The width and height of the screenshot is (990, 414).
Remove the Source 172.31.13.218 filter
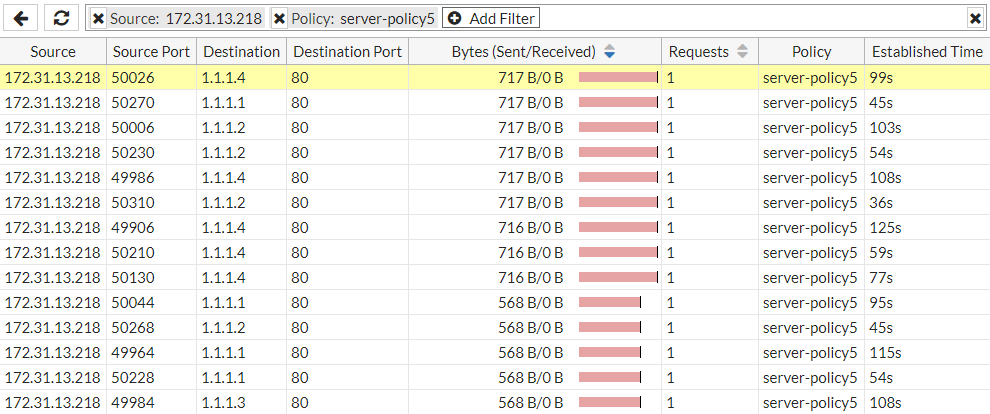click(x=98, y=18)
